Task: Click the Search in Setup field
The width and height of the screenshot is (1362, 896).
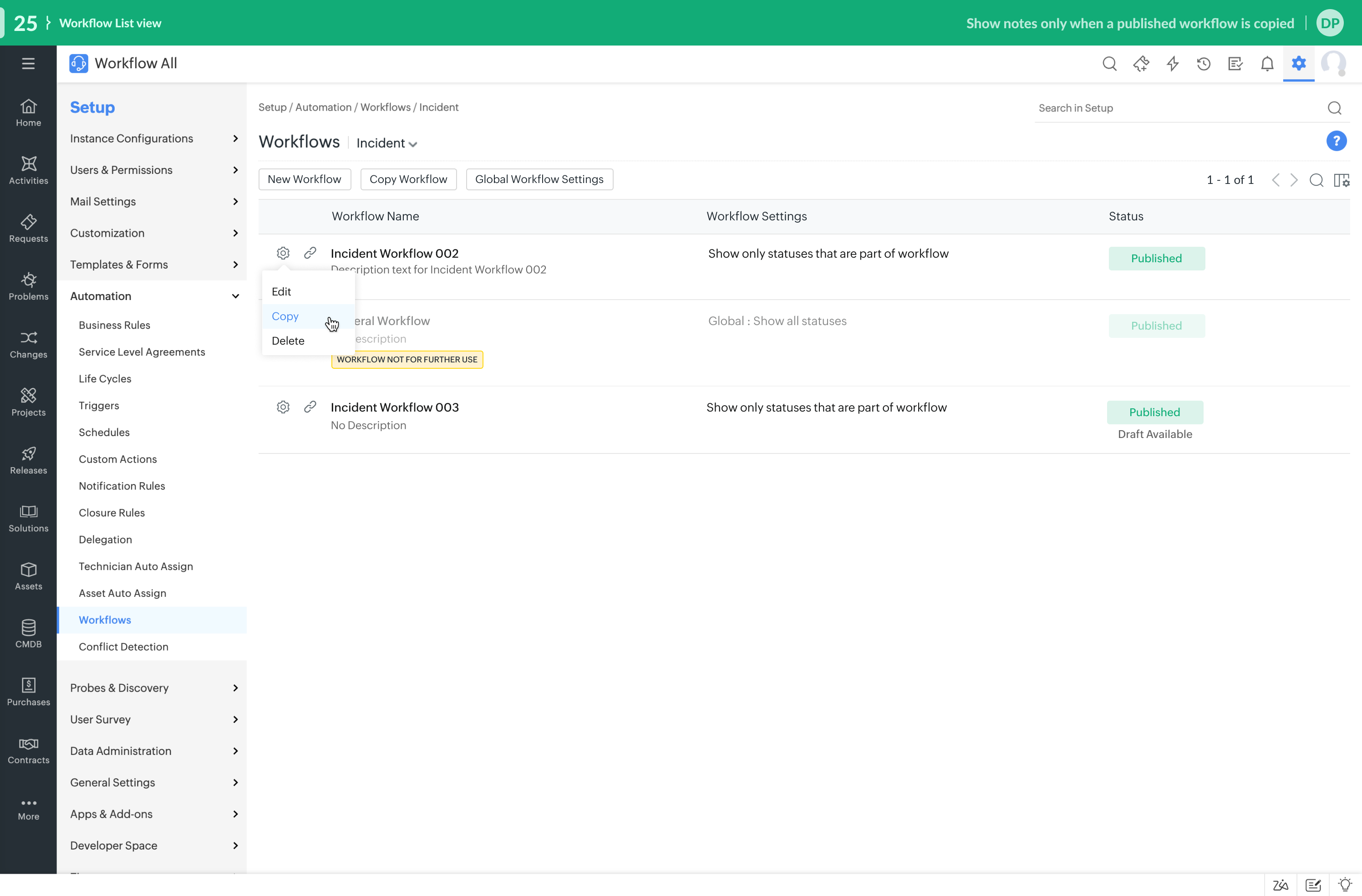Action: click(1179, 108)
